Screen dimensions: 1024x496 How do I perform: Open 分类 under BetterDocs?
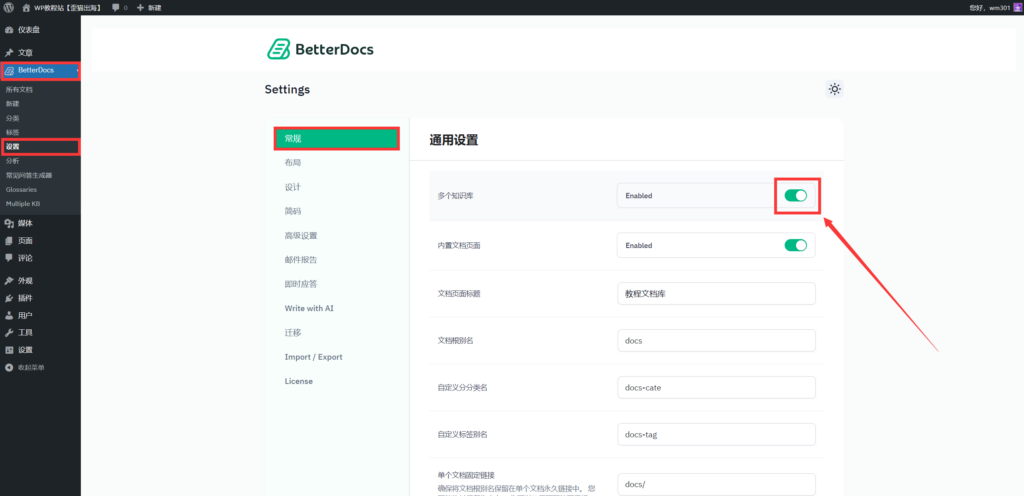(x=12, y=118)
